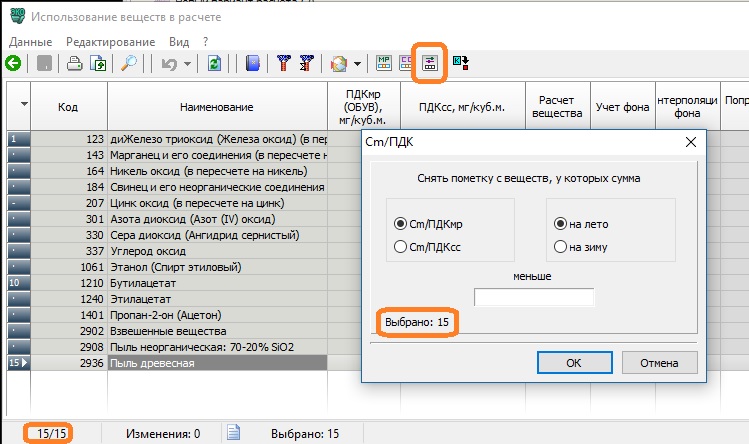Click the green back arrow icon
The image size is (749, 444).
tap(13, 63)
